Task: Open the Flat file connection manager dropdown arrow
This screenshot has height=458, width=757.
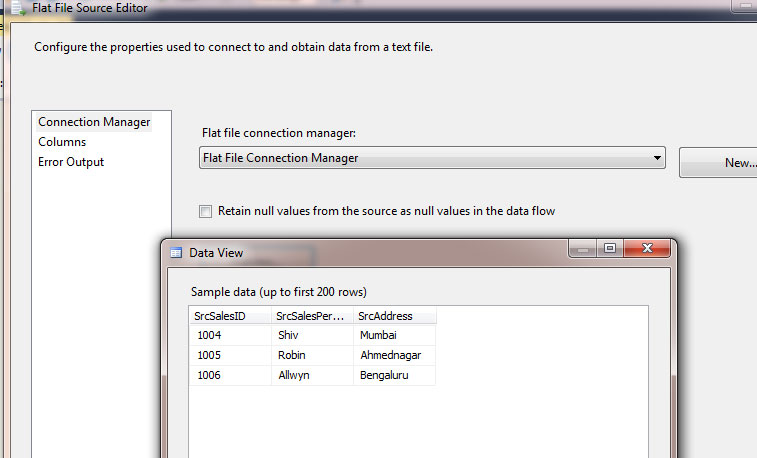Action: coord(657,158)
